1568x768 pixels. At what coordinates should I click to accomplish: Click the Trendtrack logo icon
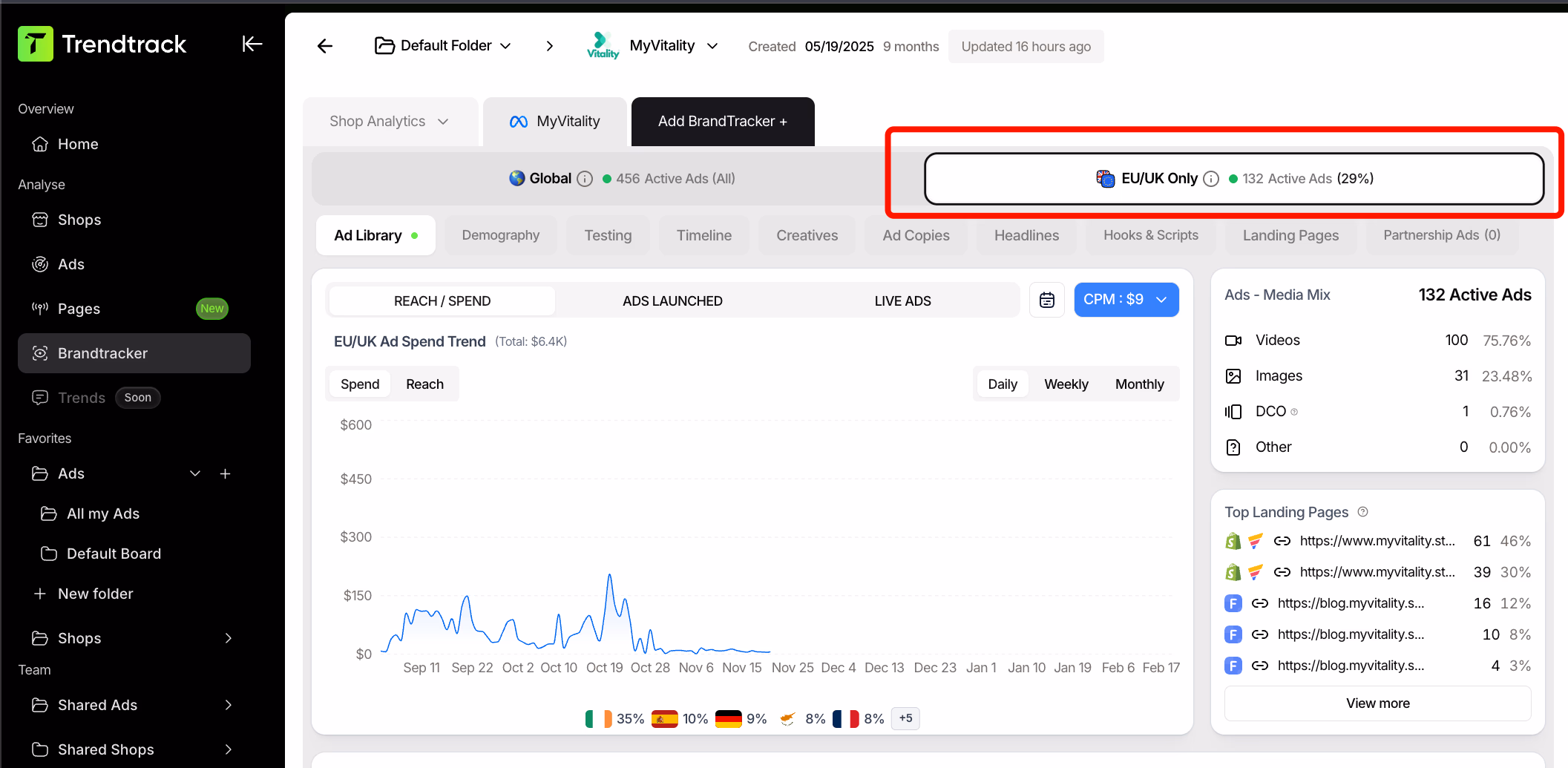point(35,44)
